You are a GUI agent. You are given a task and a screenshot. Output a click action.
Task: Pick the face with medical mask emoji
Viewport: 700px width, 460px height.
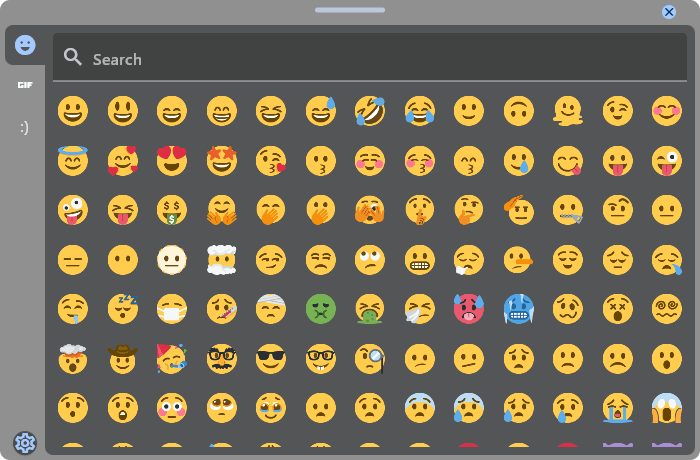(172, 309)
